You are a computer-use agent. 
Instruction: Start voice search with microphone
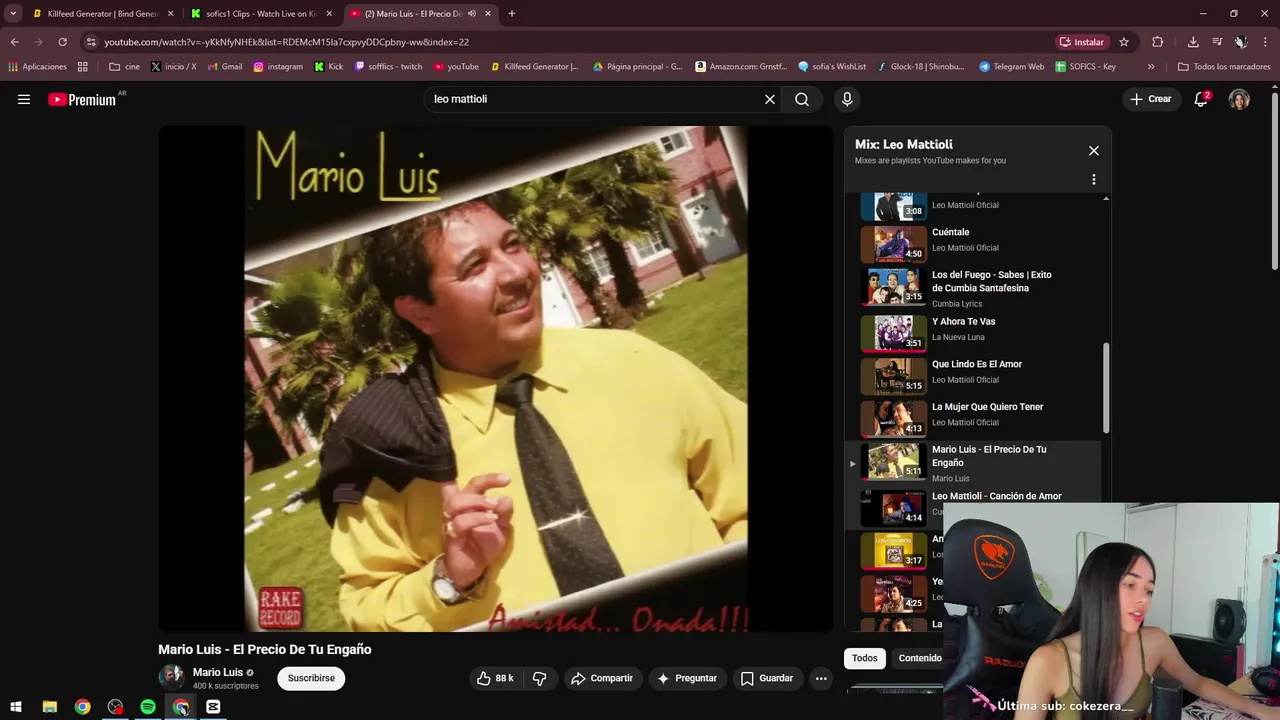(847, 99)
